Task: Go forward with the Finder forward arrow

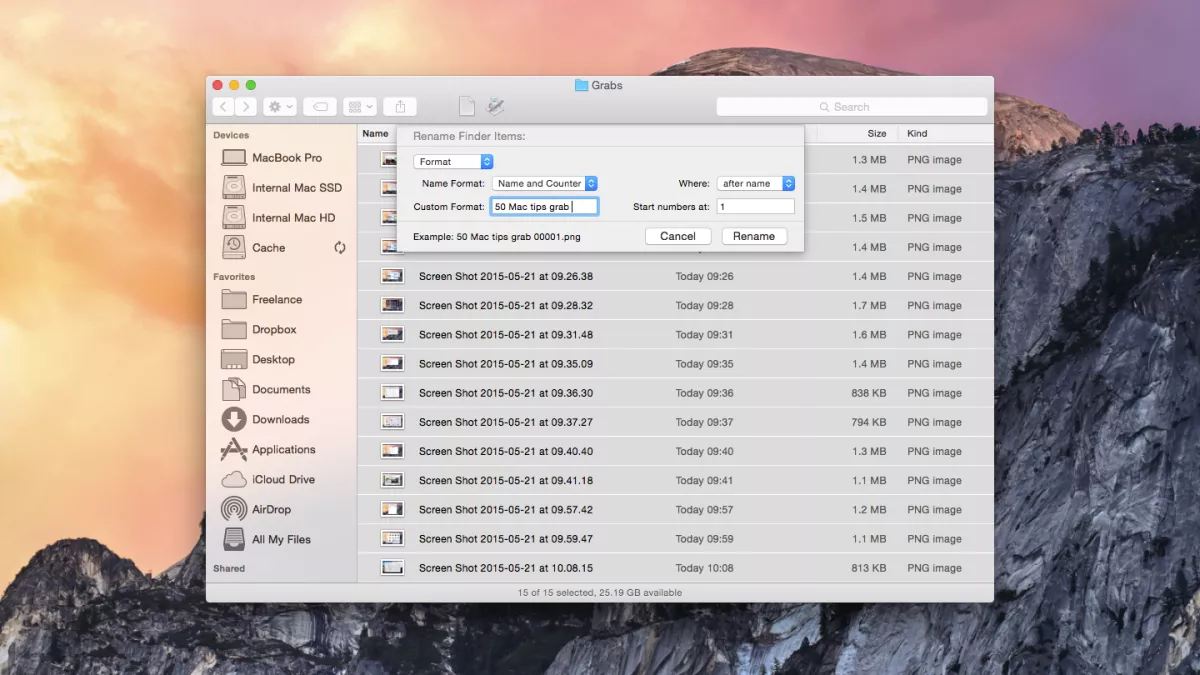Action: (246, 107)
